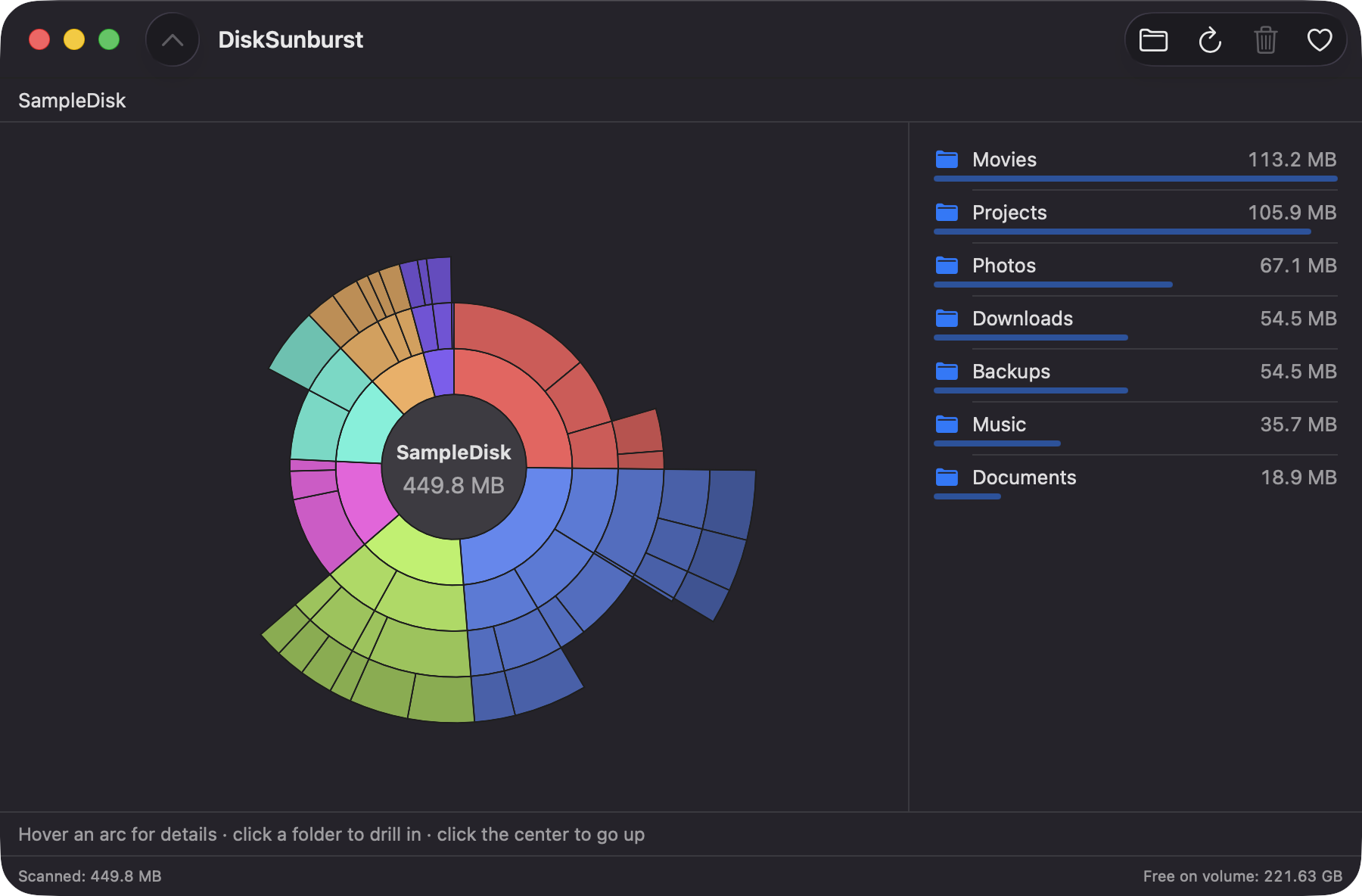Click the Movies size bar
The image size is (1362, 896).
pyautogui.click(x=1135, y=179)
